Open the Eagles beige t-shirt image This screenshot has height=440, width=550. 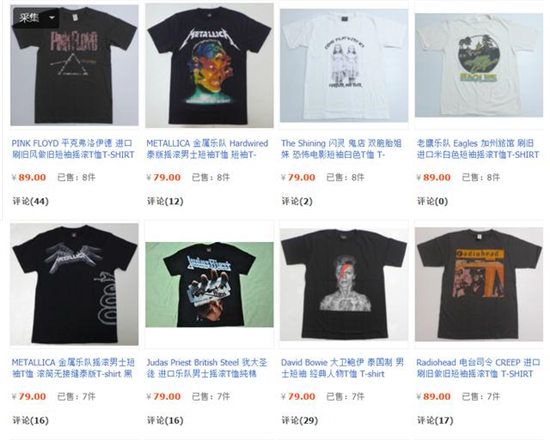pyautogui.click(x=479, y=65)
